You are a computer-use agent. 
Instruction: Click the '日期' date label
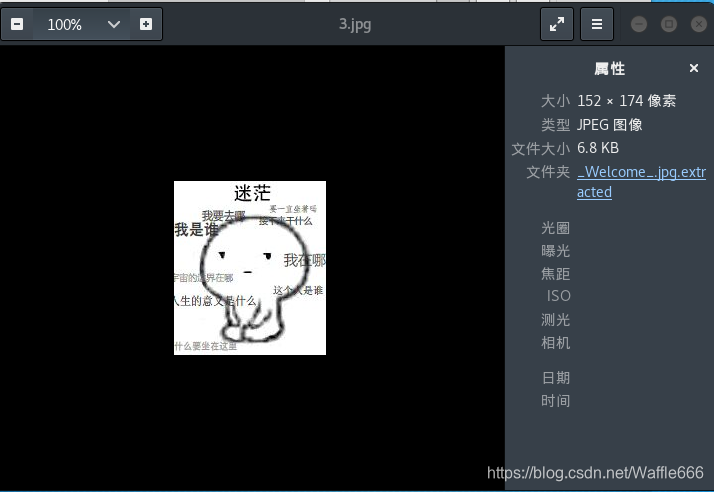pyautogui.click(x=556, y=378)
